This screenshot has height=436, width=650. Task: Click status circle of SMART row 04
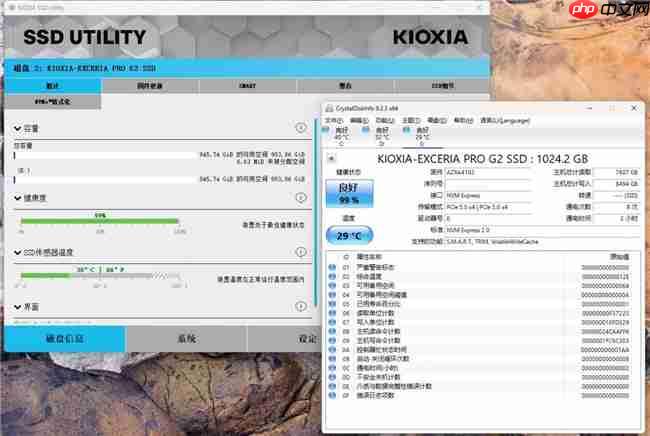point(332,295)
